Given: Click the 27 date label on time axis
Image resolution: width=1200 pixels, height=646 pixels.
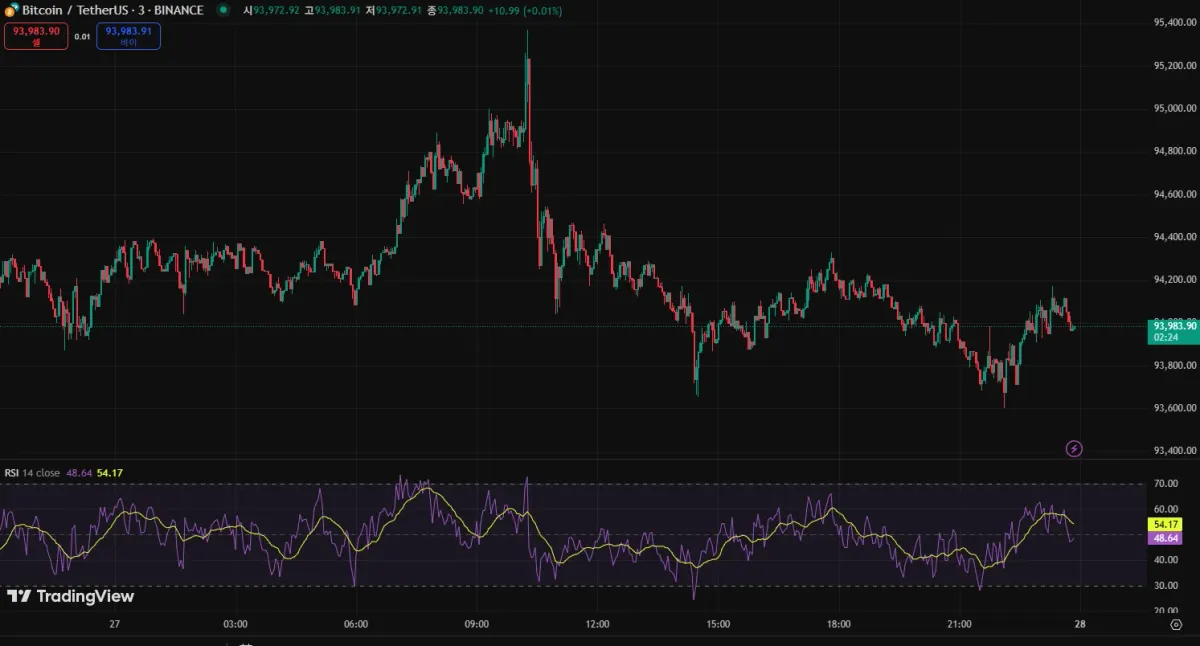Looking at the screenshot, I should click(115, 624).
